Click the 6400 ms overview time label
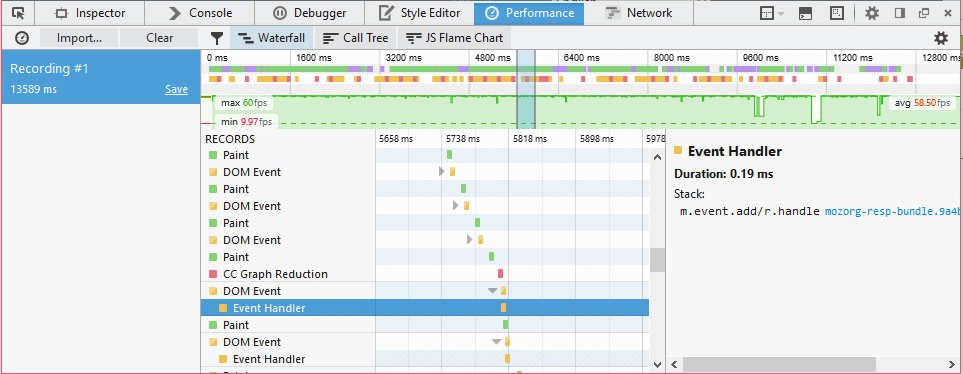The image size is (963, 374). coord(583,58)
